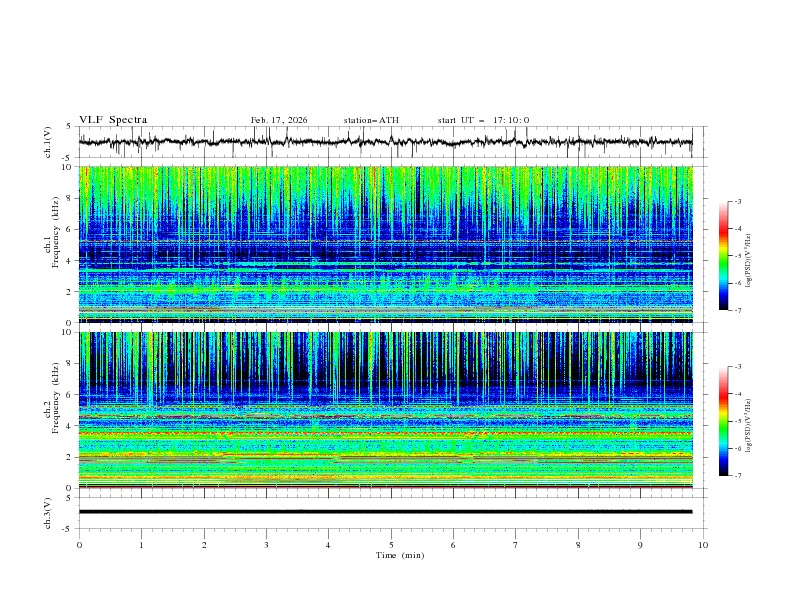Click the ch.1 spectrogram color scale bar
This screenshot has height=612, width=792.
pyautogui.click(x=723, y=256)
